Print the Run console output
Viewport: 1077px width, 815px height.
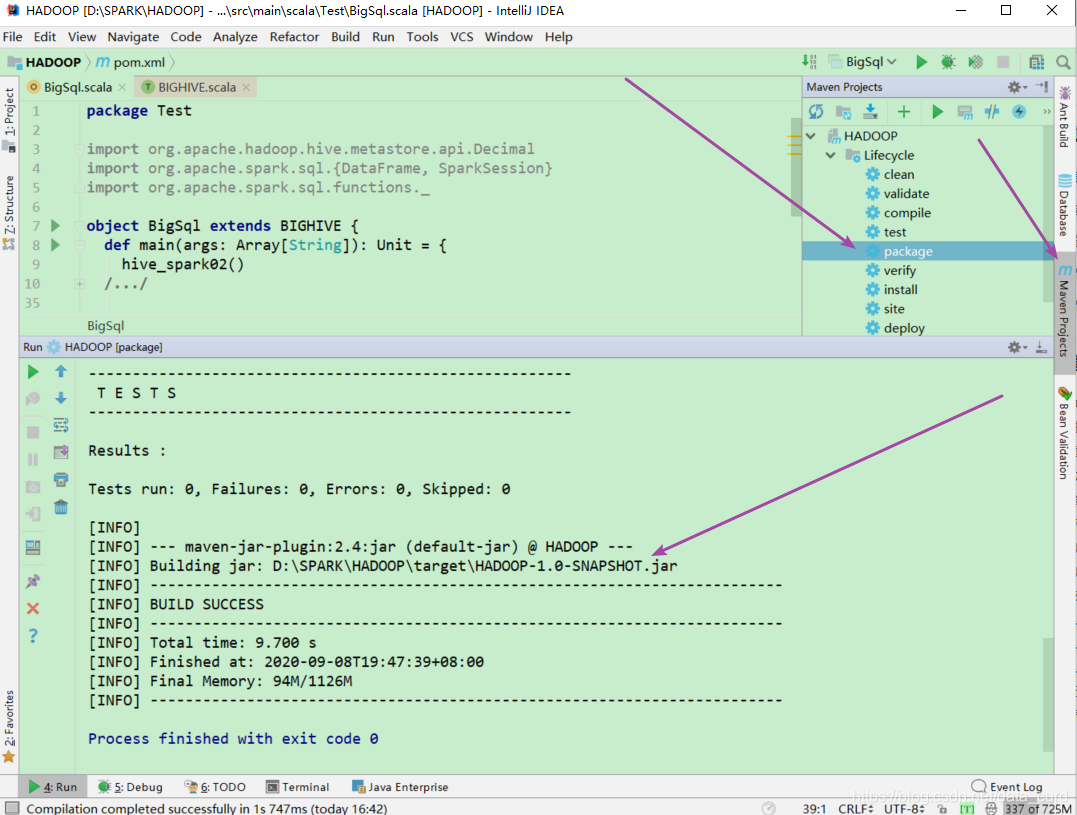60,479
